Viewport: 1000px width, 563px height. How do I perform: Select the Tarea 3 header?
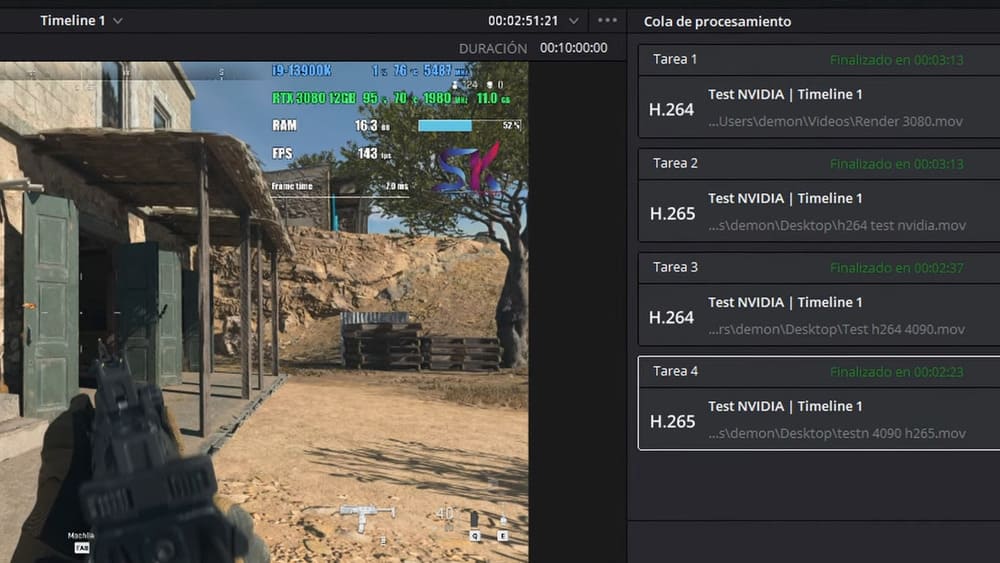[819, 267]
